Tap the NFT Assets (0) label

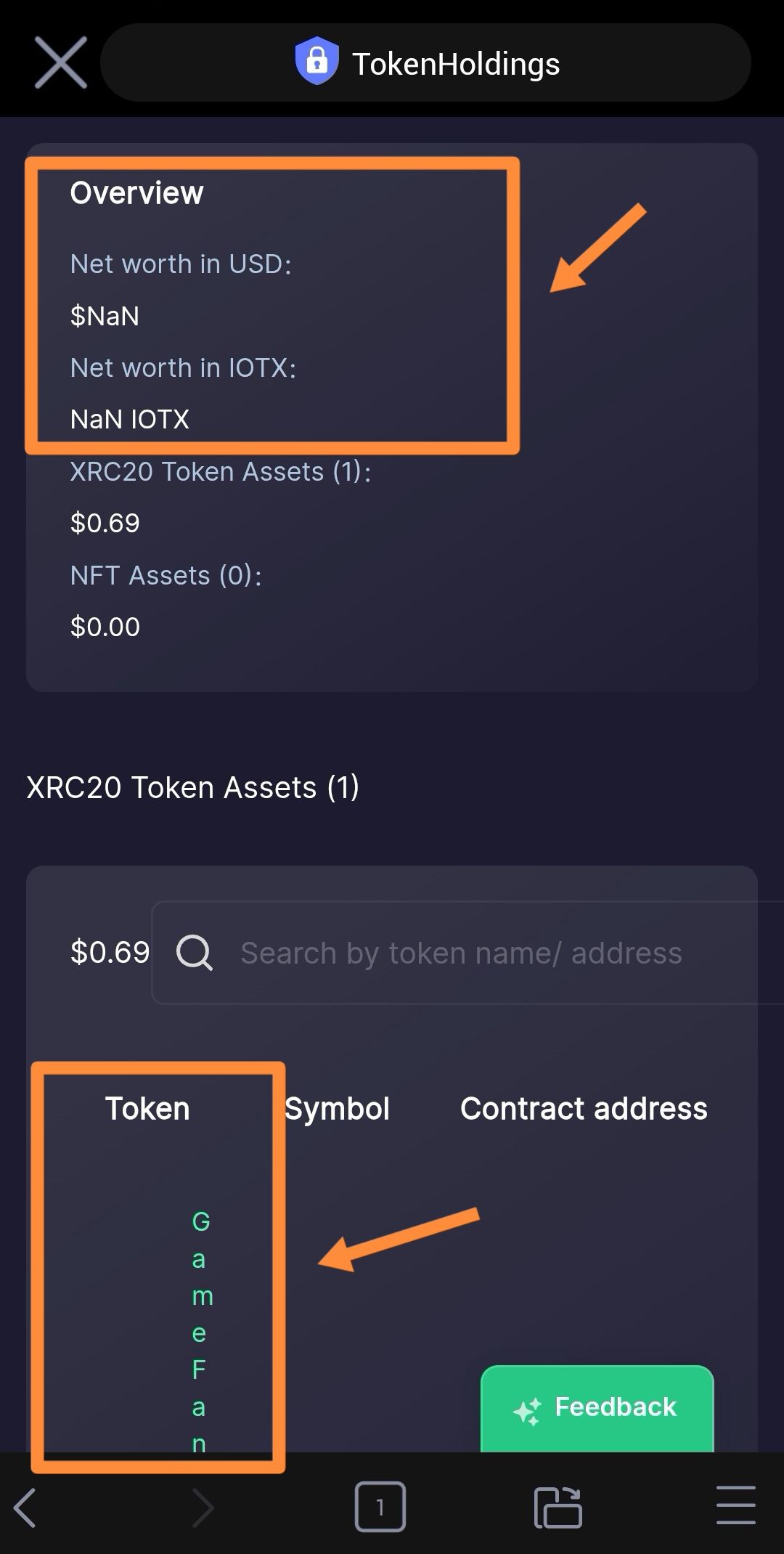pyautogui.click(x=166, y=575)
